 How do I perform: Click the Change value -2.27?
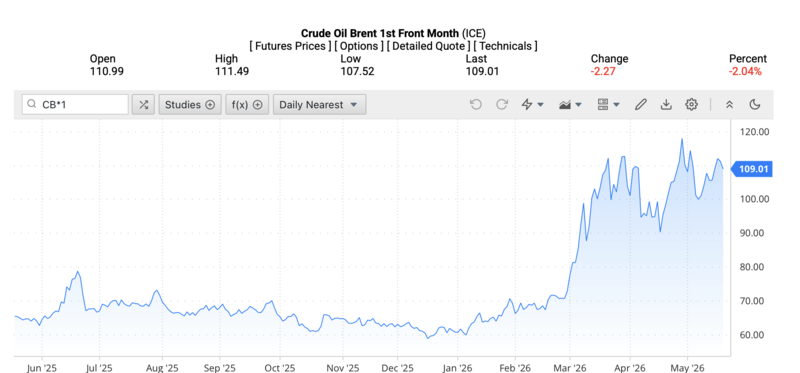(x=603, y=71)
